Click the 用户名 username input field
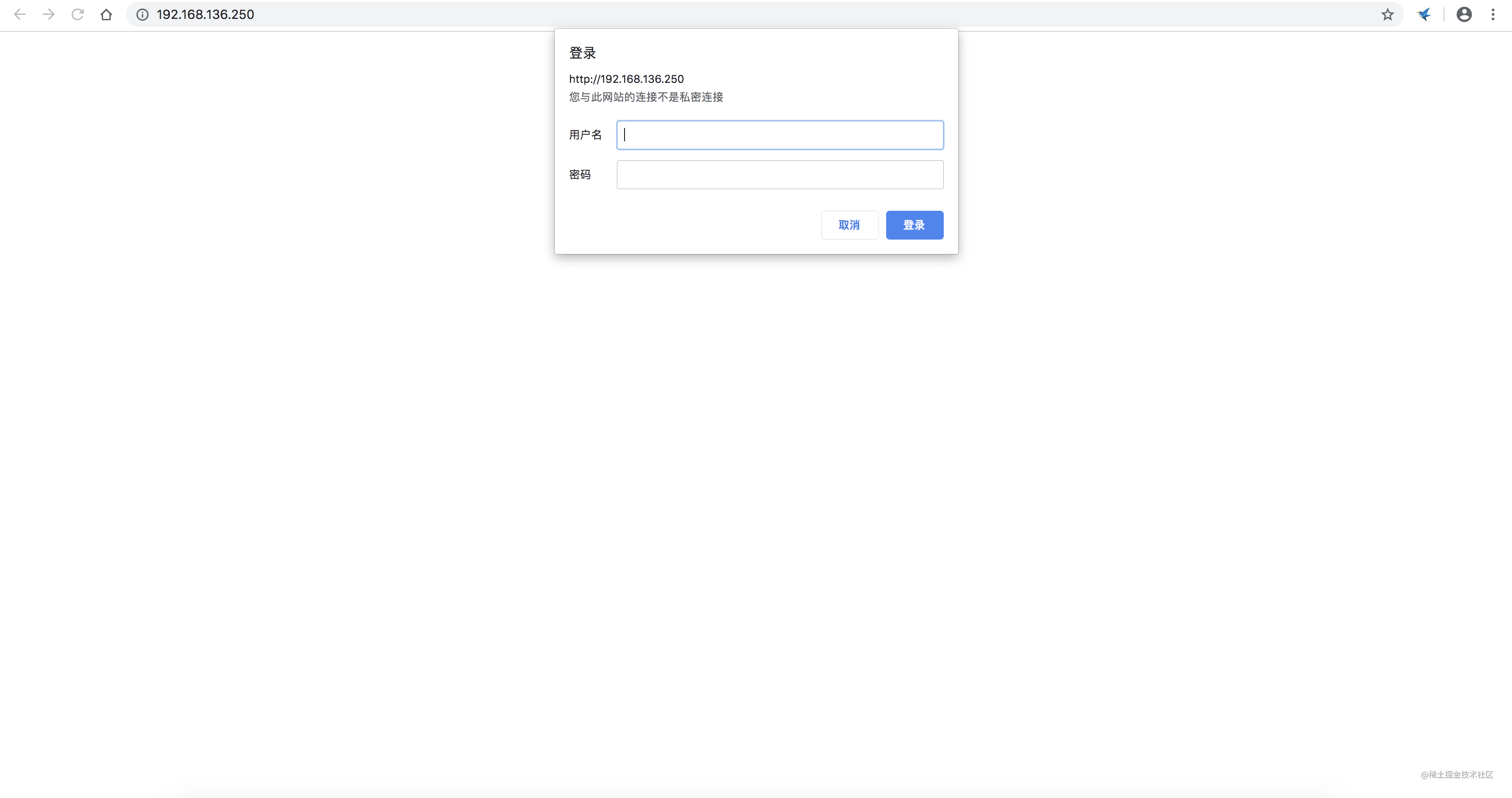 click(780, 135)
